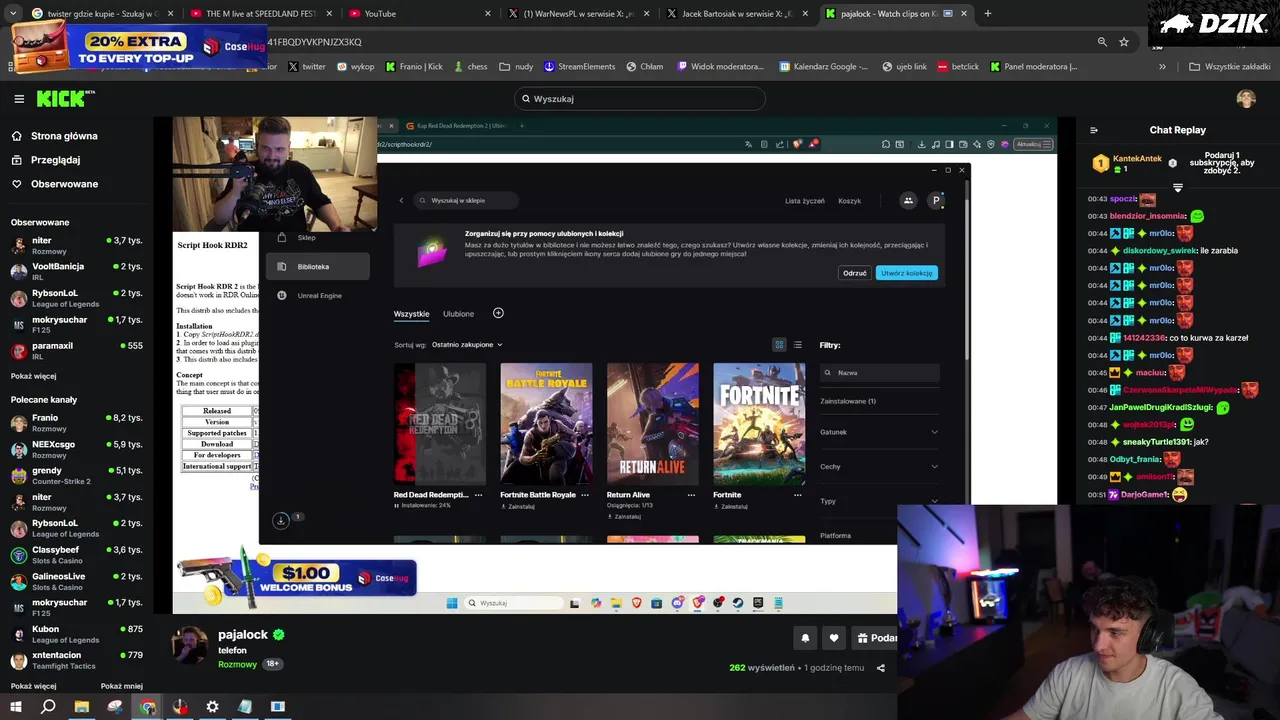Open options menu for Return Alive
Screen dimensions: 1280x720
(691, 495)
